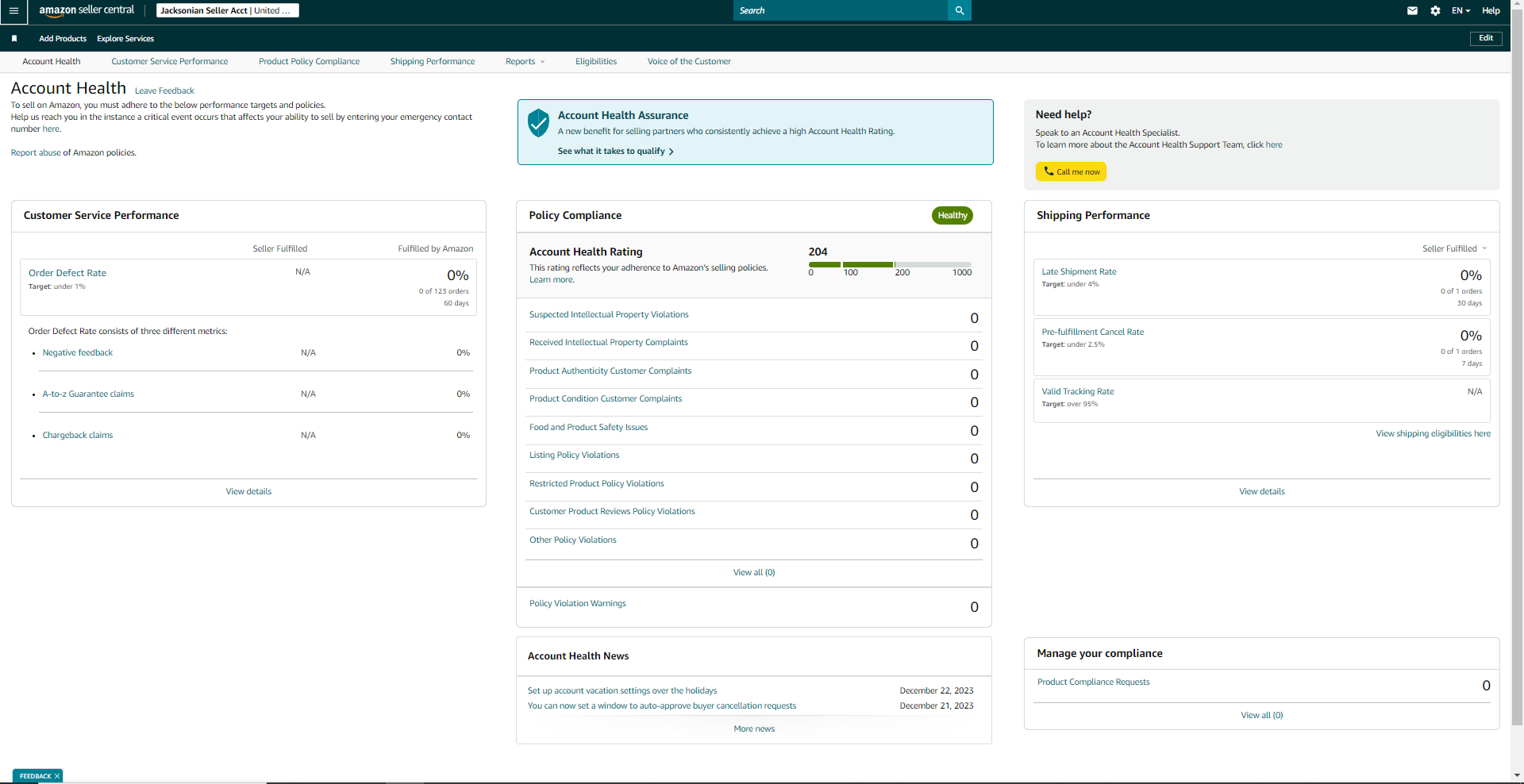The height and width of the screenshot is (784, 1524).
Task: Expand the Reports menu
Action: pos(525,61)
